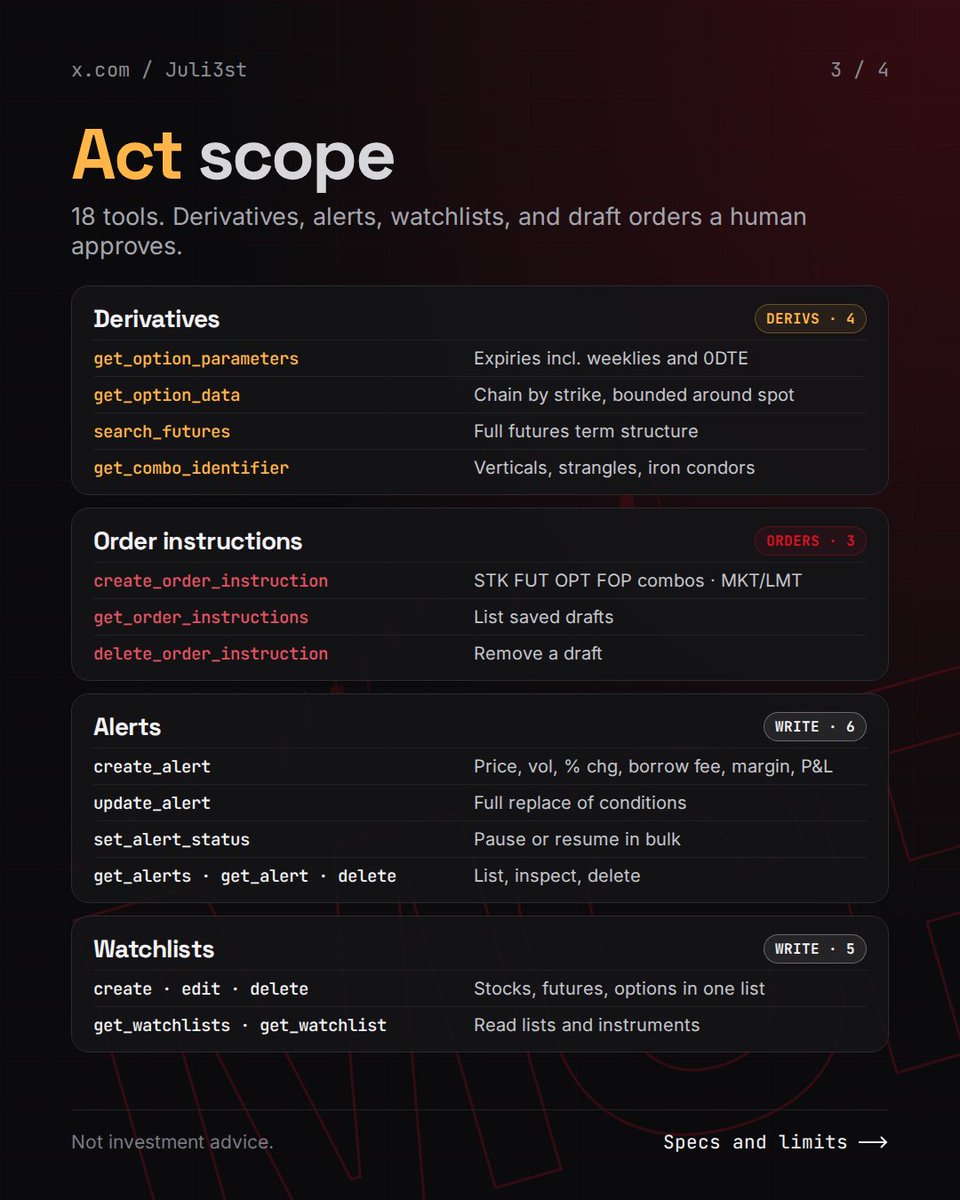960x1200 pixels.
Task: Click 'get_alerts · get_alert · delete' row
Action: coord(245,875)
